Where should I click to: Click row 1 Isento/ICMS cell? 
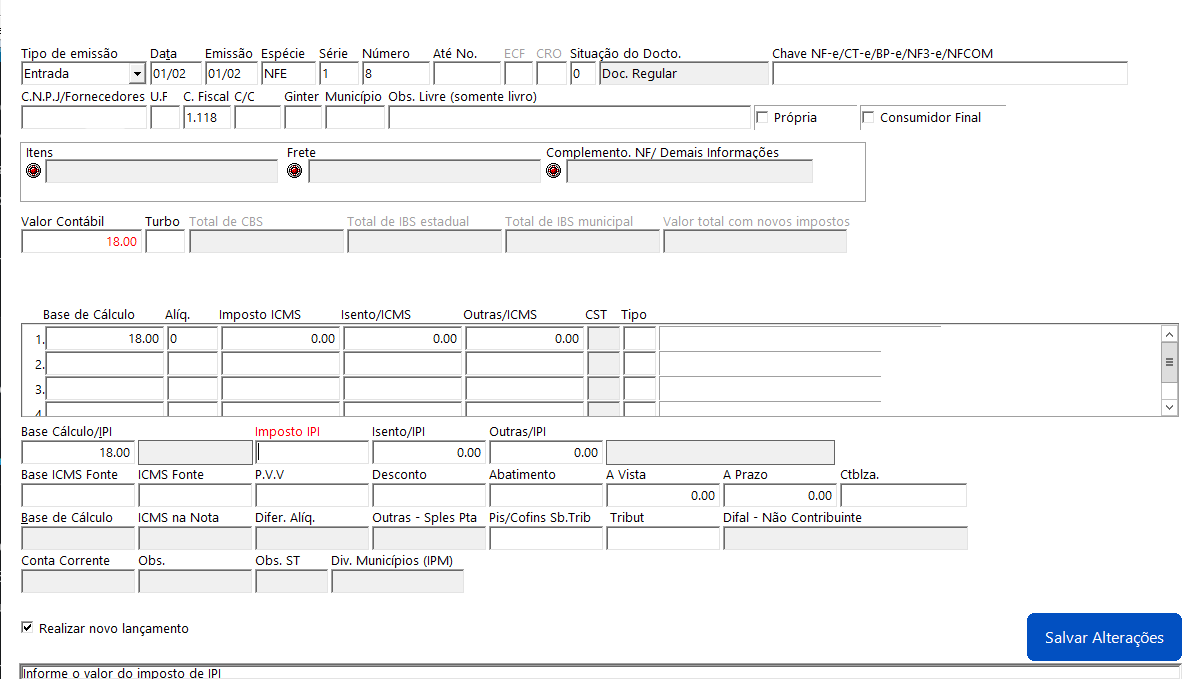403,338
